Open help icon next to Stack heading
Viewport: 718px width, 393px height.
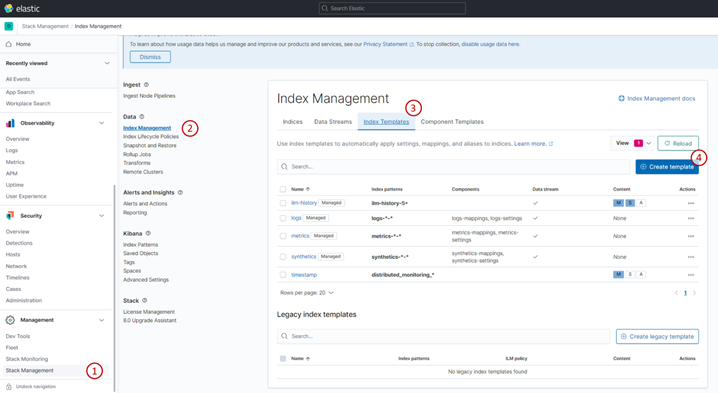pos(145,300)
